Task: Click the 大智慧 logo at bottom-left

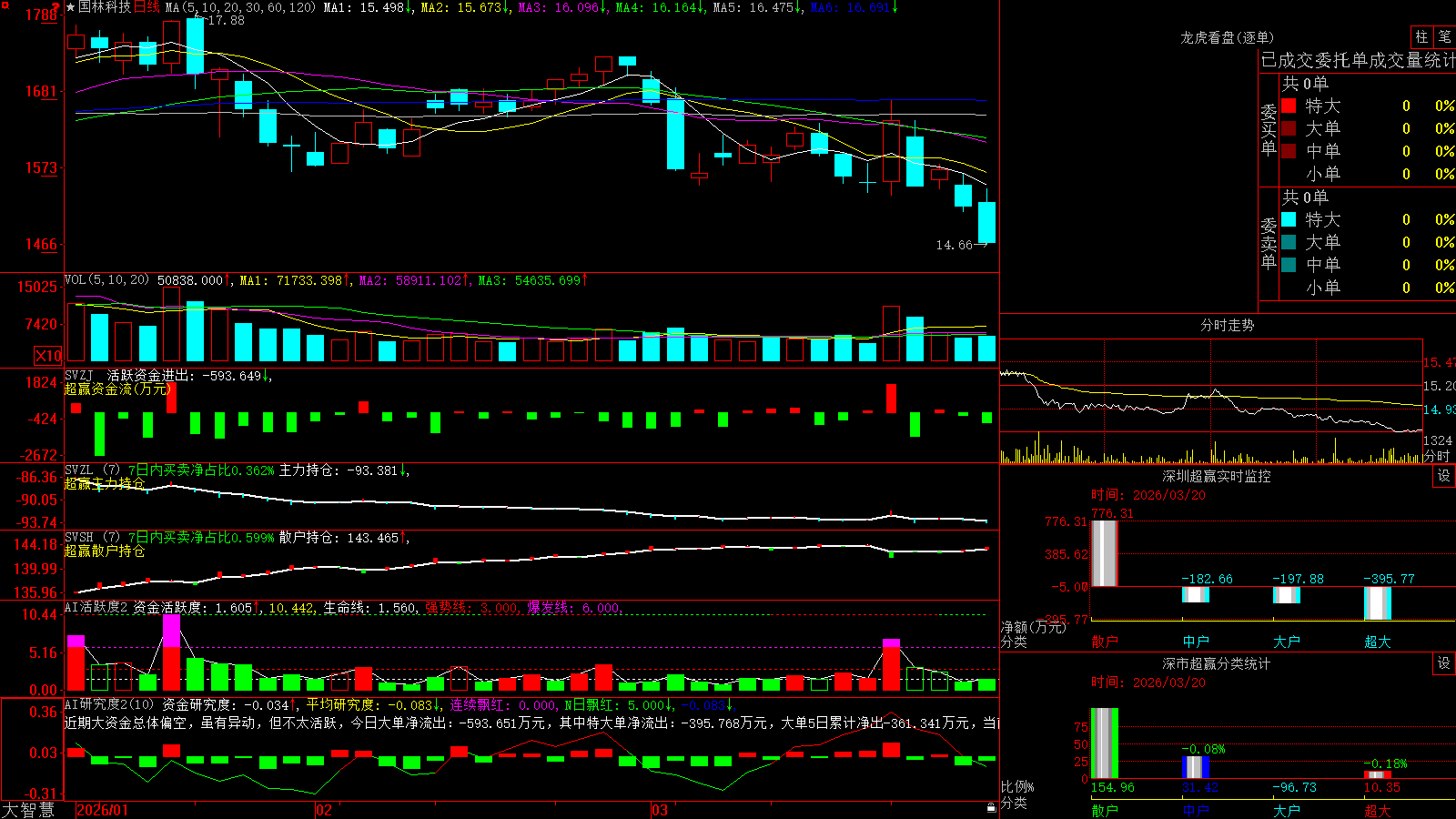Action: 28,809
